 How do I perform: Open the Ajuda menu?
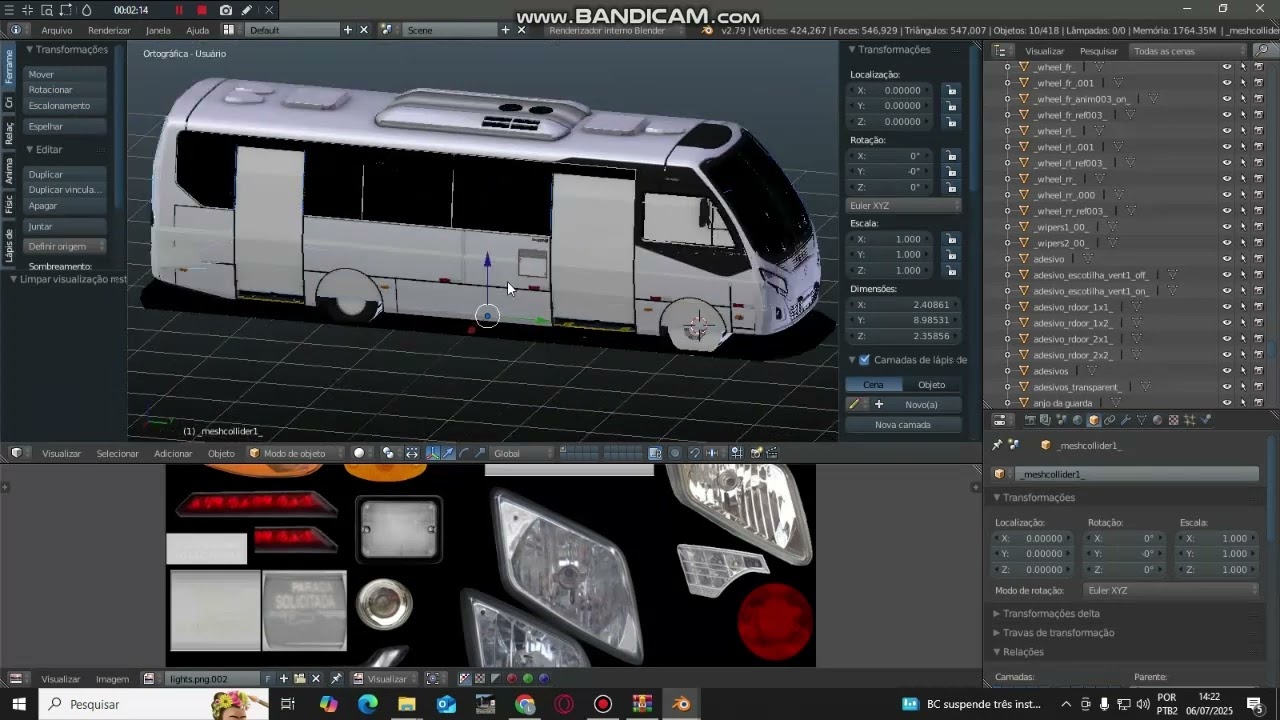tap(197, 30)
